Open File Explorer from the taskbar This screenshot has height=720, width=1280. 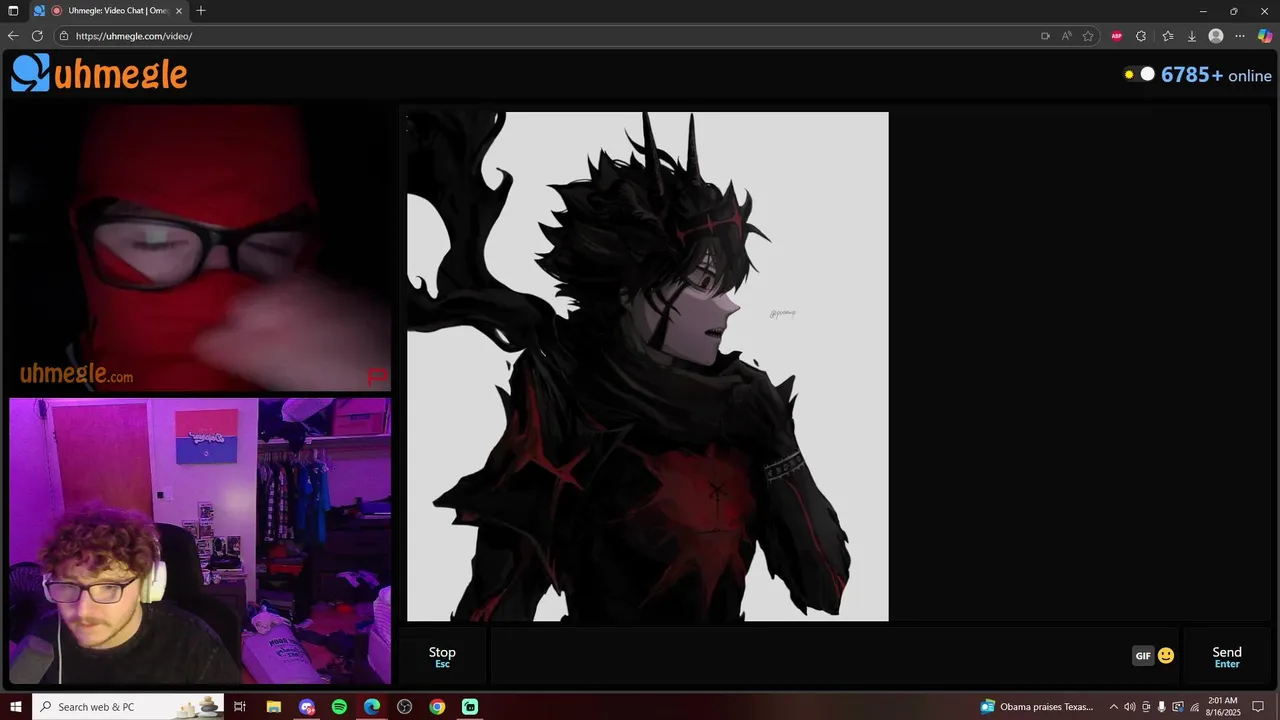pos(274,707)
